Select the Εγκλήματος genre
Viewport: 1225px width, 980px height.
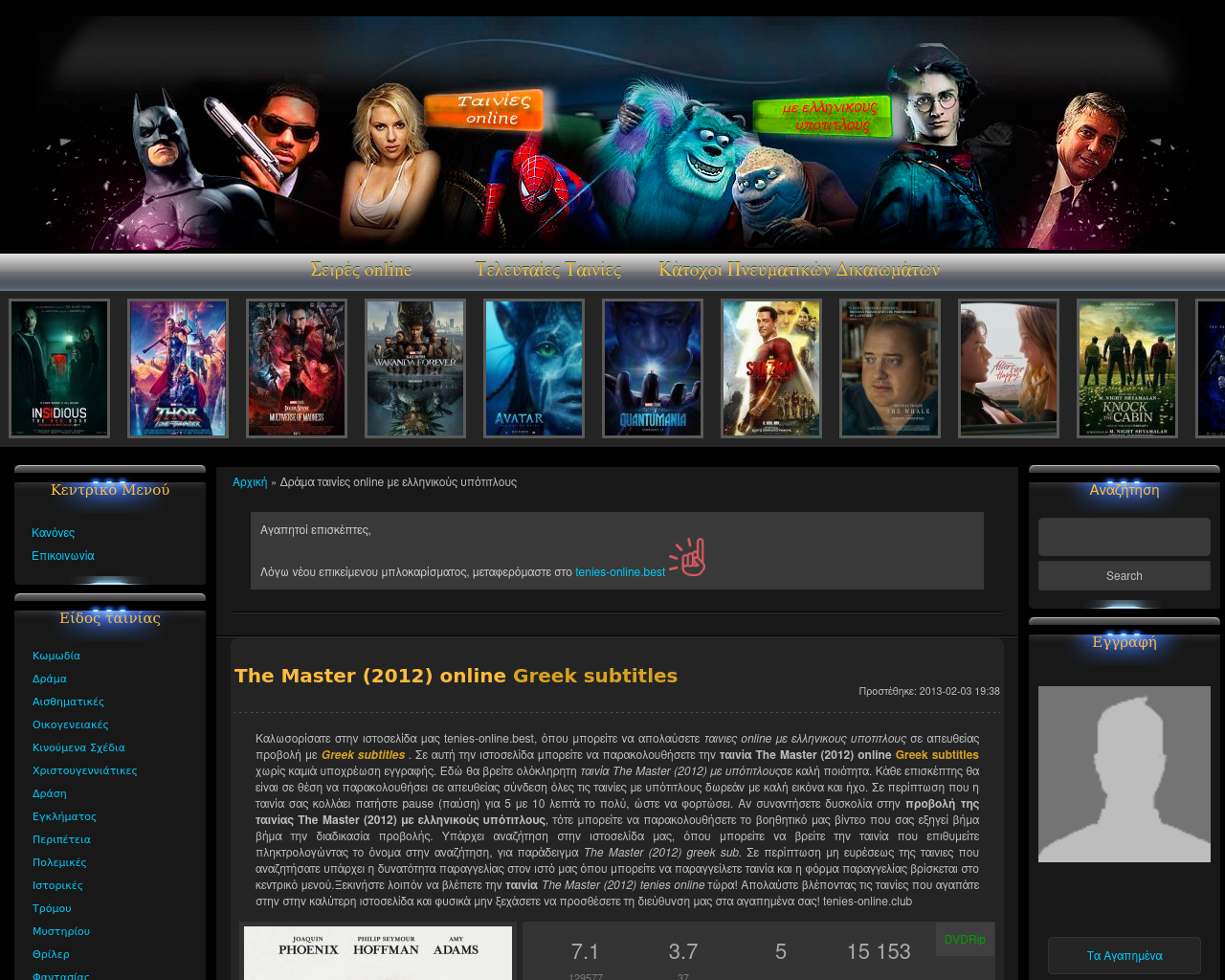pos(64,816)
